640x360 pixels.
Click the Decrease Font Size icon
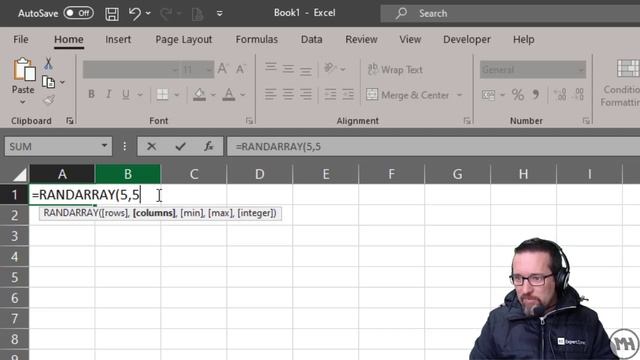pos(240,69)
